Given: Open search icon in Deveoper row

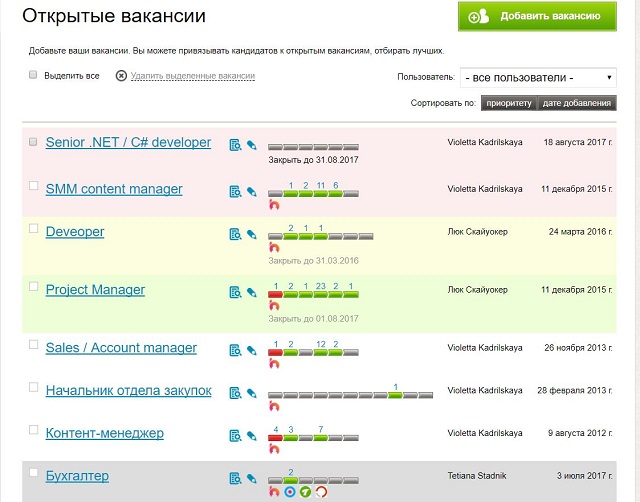Looking at the screenshot, I should click(235, 234).
